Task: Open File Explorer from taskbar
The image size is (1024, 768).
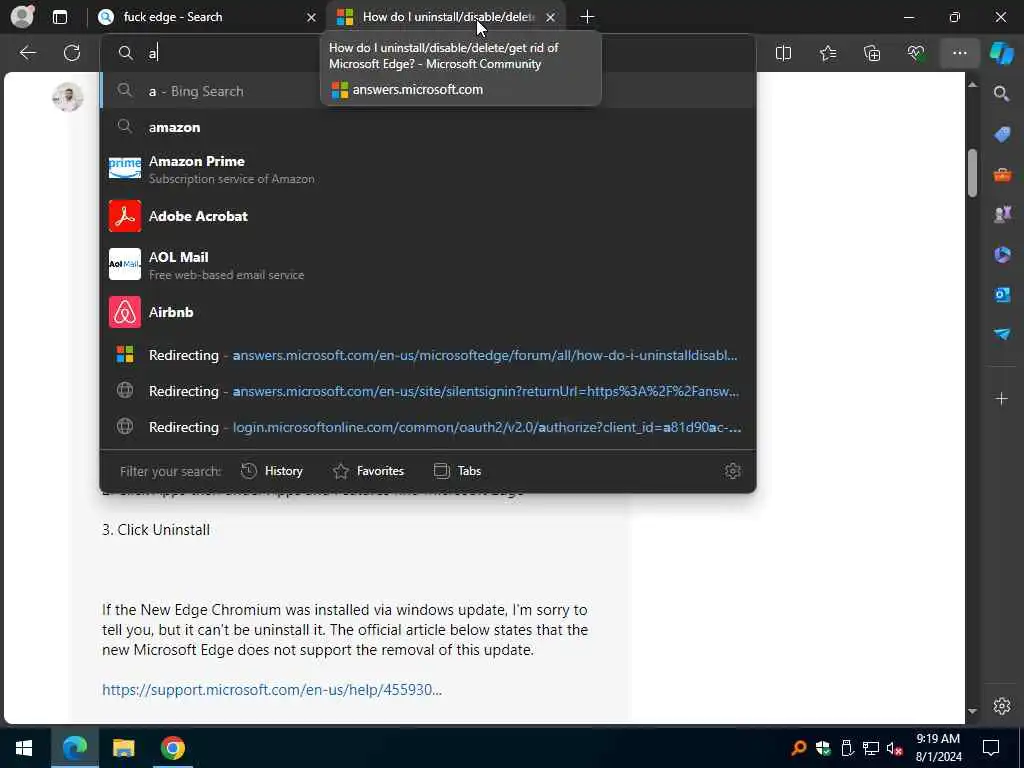Action: click(x=123, y=748)
